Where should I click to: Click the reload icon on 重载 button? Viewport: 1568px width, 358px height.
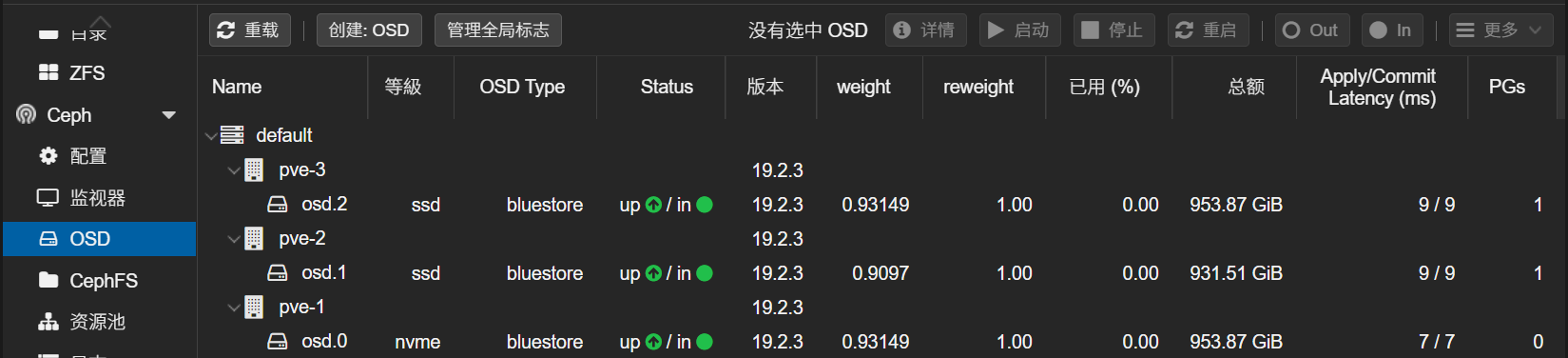click(225, 30)
